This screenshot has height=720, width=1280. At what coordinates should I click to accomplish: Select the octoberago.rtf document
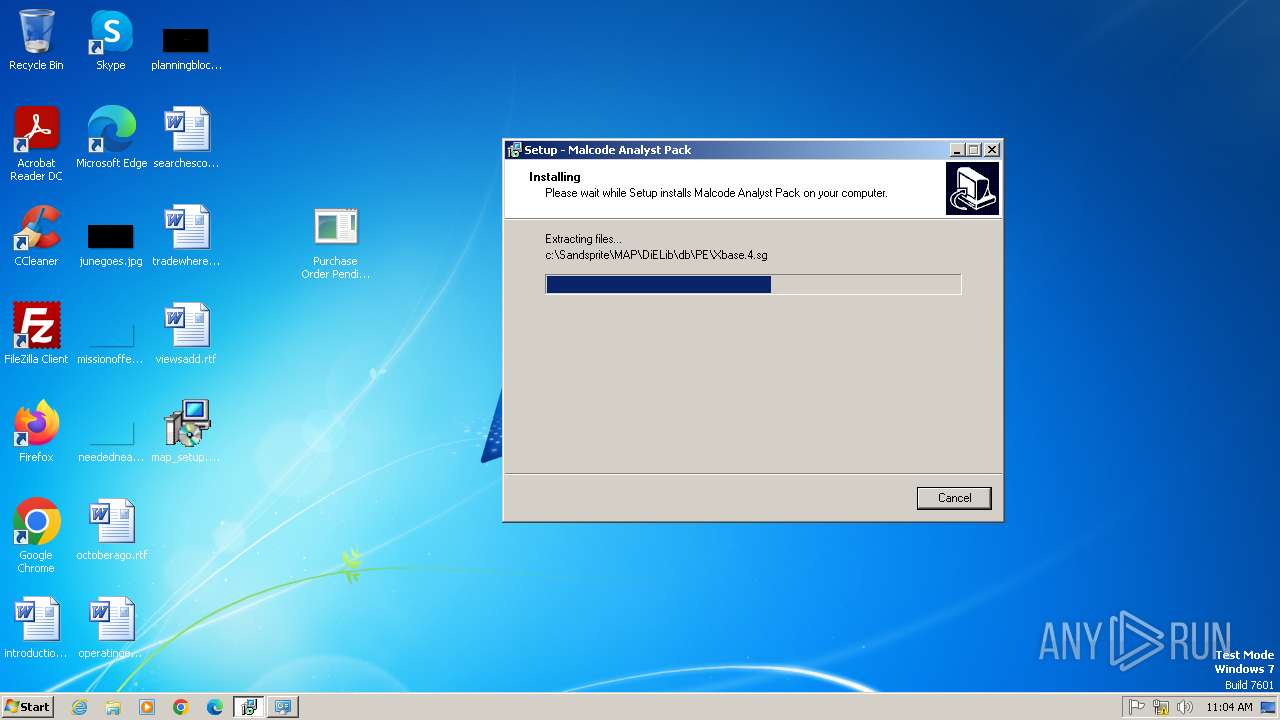click(111, 530)
